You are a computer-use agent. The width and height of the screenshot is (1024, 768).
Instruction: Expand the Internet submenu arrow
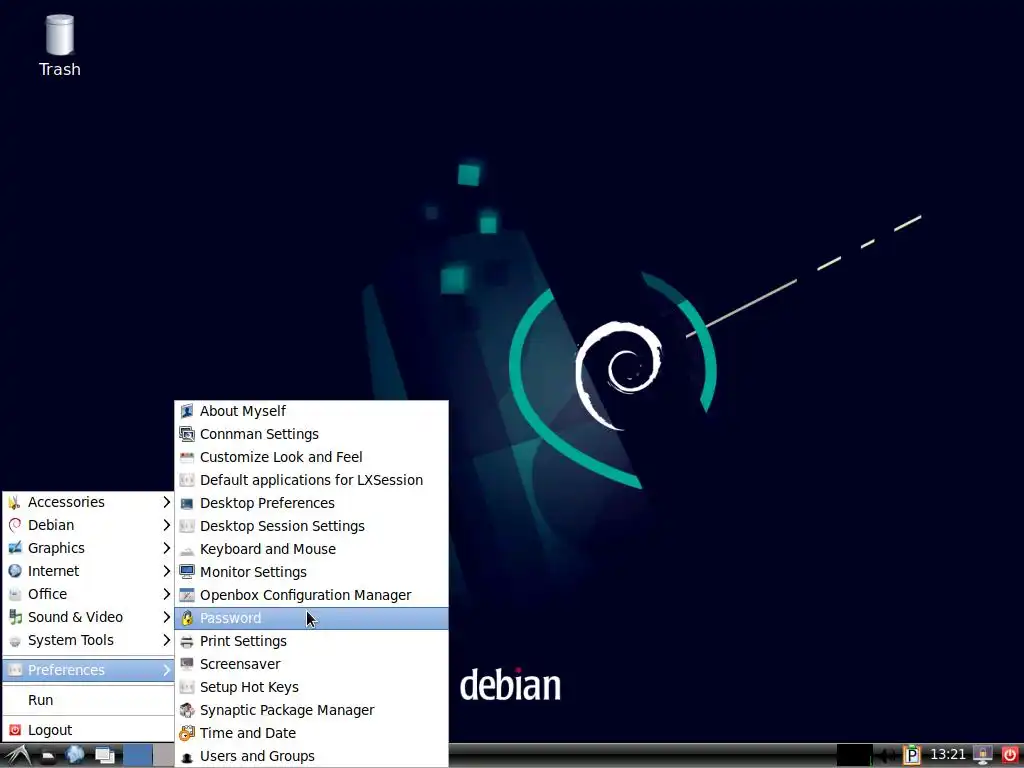coord(166,571)
